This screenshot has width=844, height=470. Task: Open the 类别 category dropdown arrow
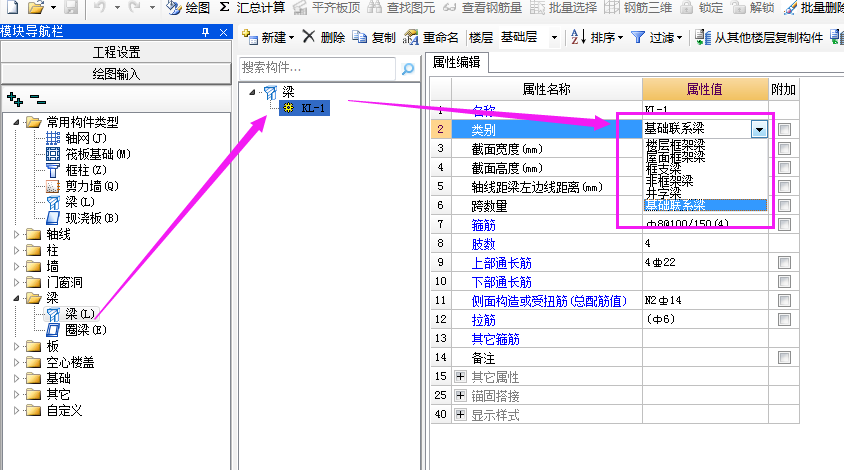[x=759, y=129]
